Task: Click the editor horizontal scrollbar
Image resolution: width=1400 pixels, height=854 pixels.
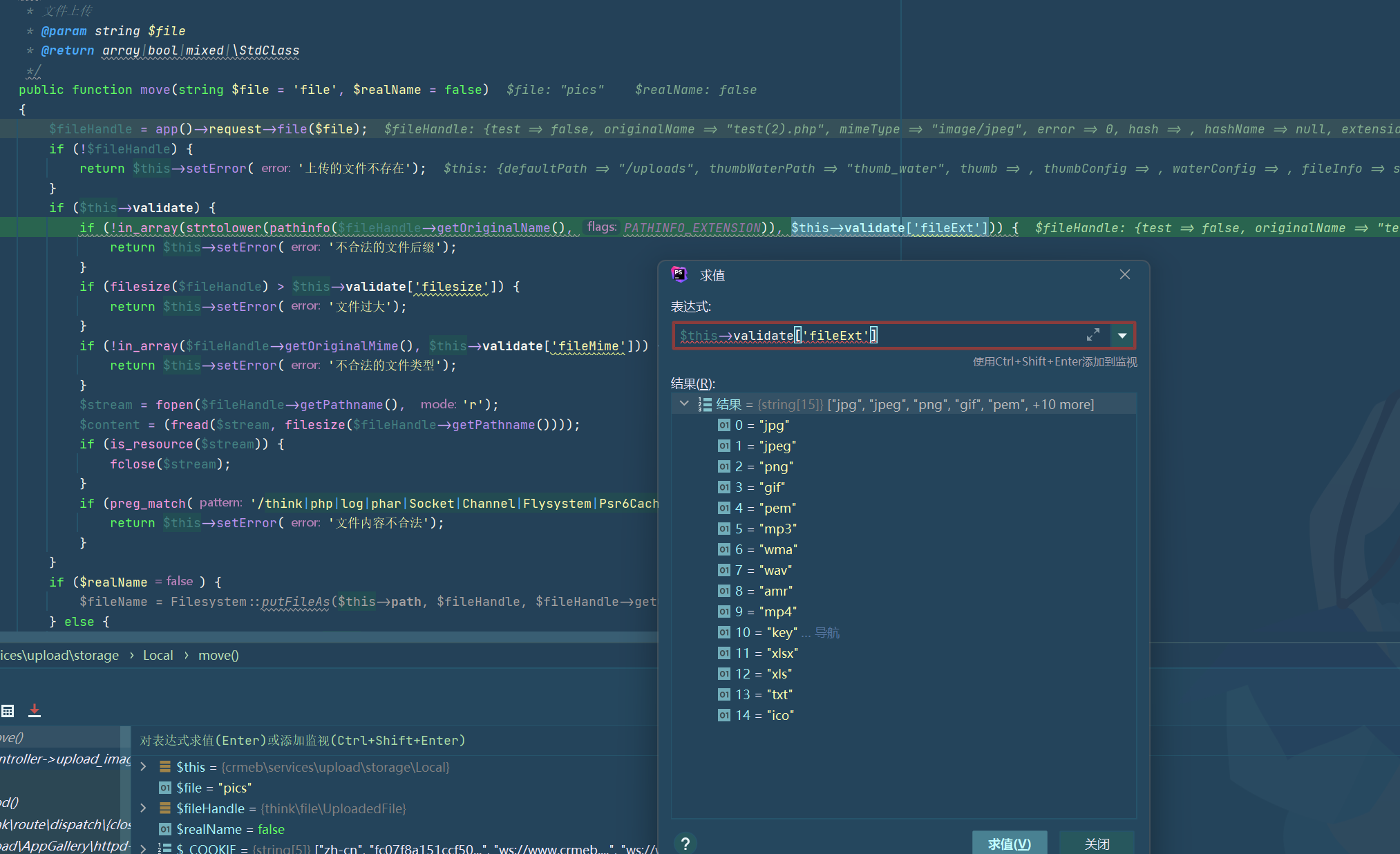Action: click(x=329, y=636)
